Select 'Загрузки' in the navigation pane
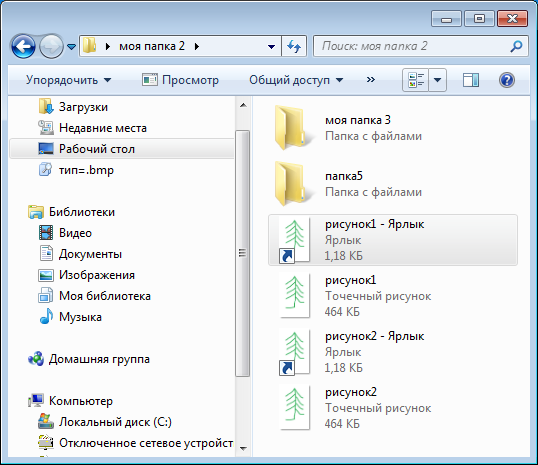Image resolution: width=538 pixels, height=465 pixels. pos(83,107)
